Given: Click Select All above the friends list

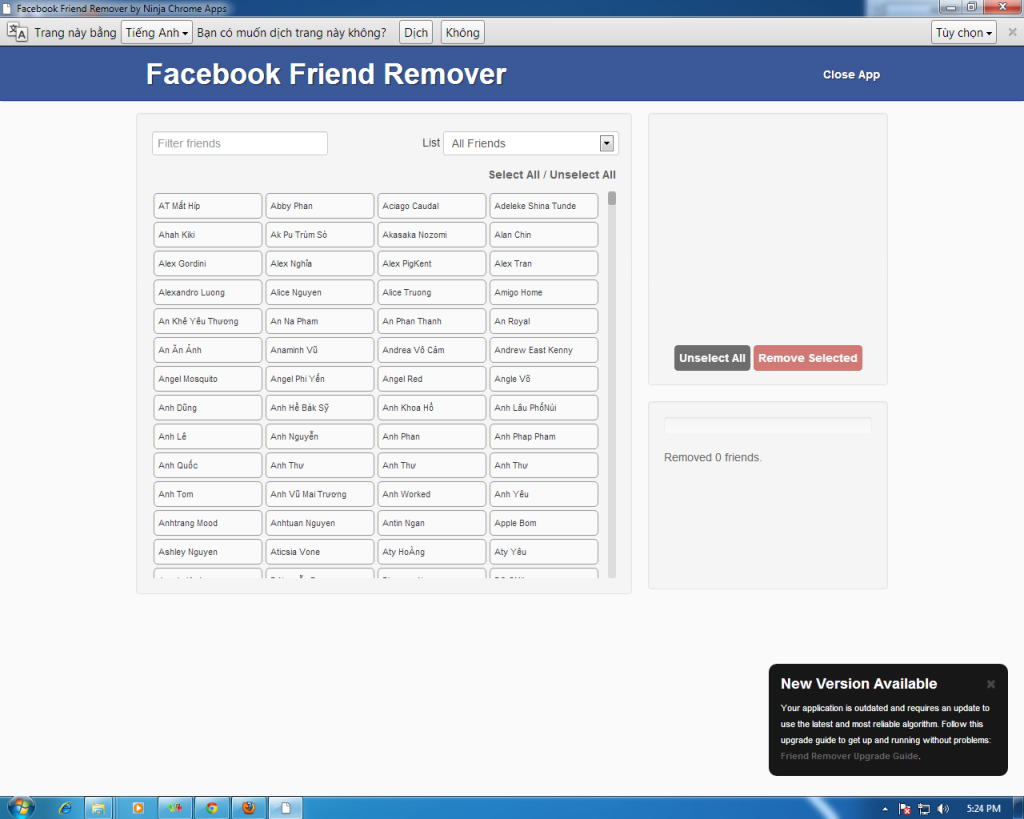Looking at the screenshot, I should point(514,174).
